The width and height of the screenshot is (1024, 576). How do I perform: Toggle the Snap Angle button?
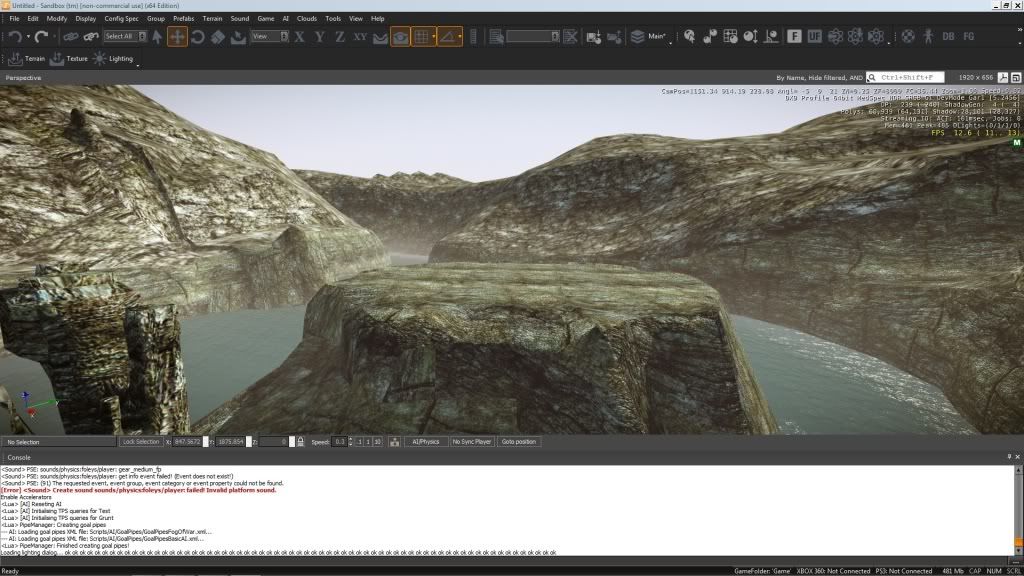[447, 37]
